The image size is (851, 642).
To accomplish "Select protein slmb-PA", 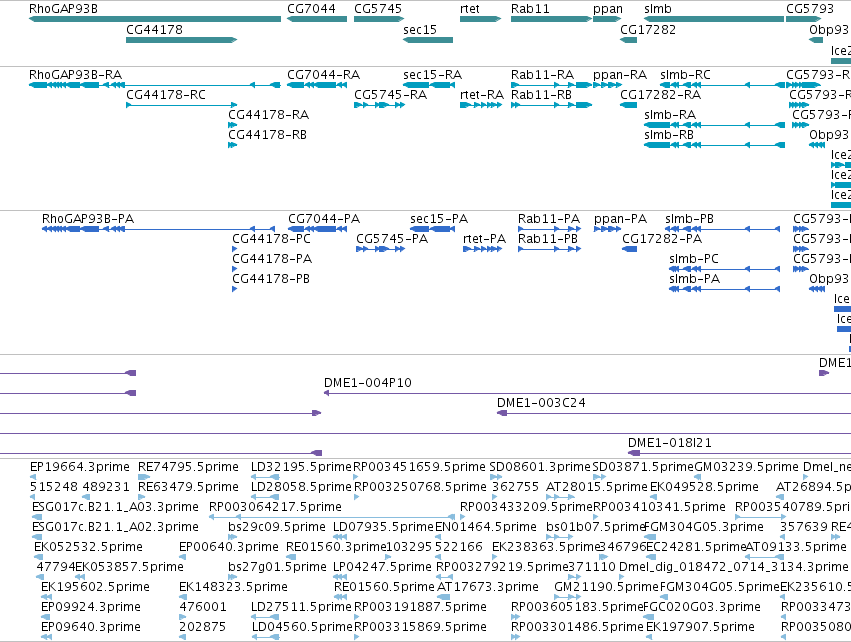I will (725, 289).
